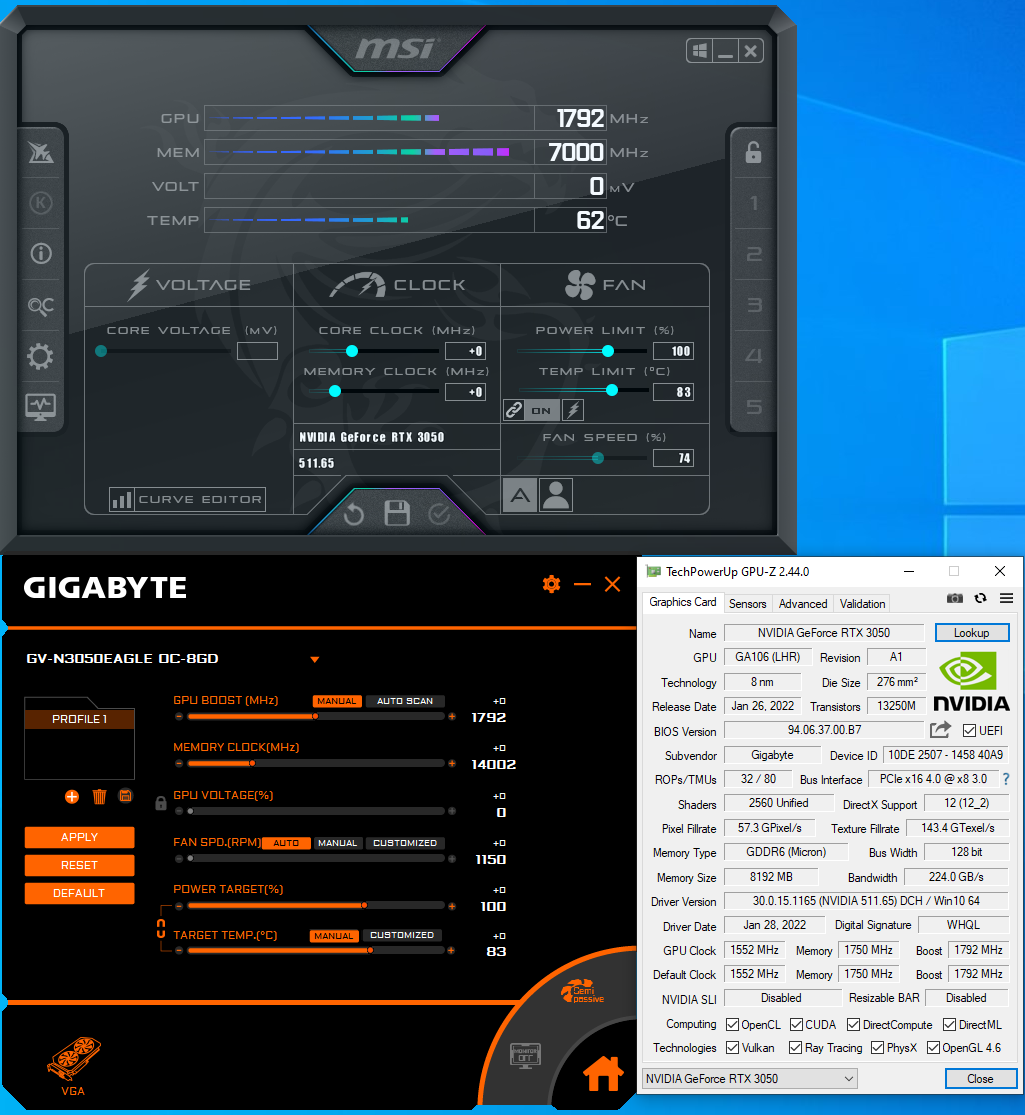This screenshot has width=1025, height=1115.
Task: Click the MSI dragon logo sidebar icon
Action: tap(41, 151)
